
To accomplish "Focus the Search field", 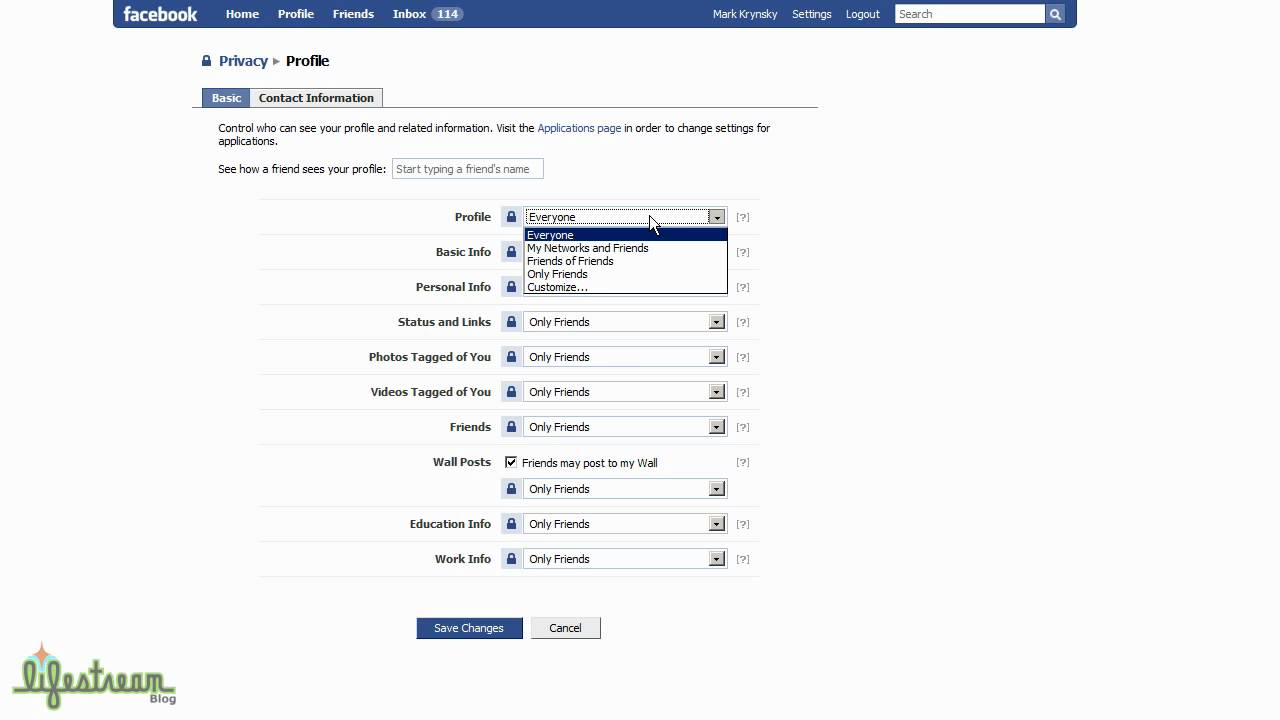I will (970, 14).
